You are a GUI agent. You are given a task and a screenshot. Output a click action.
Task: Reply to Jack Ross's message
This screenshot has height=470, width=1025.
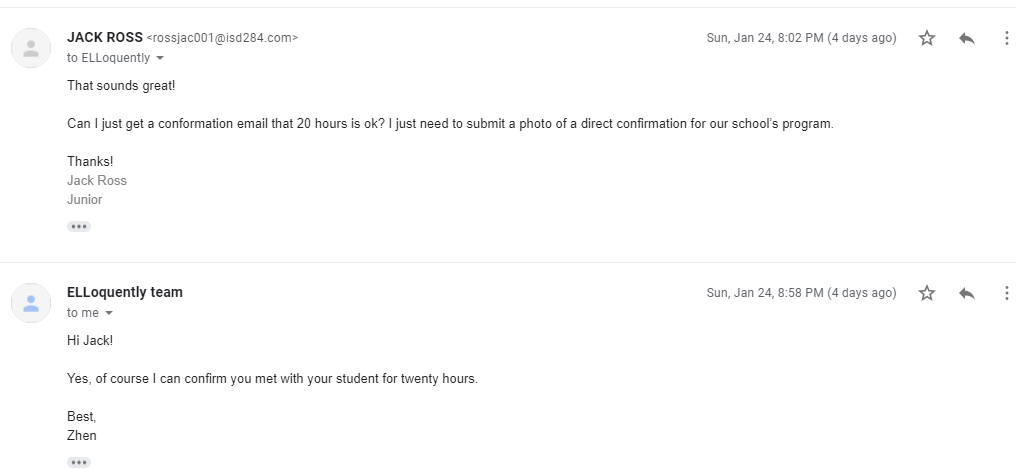click(966, 38)
